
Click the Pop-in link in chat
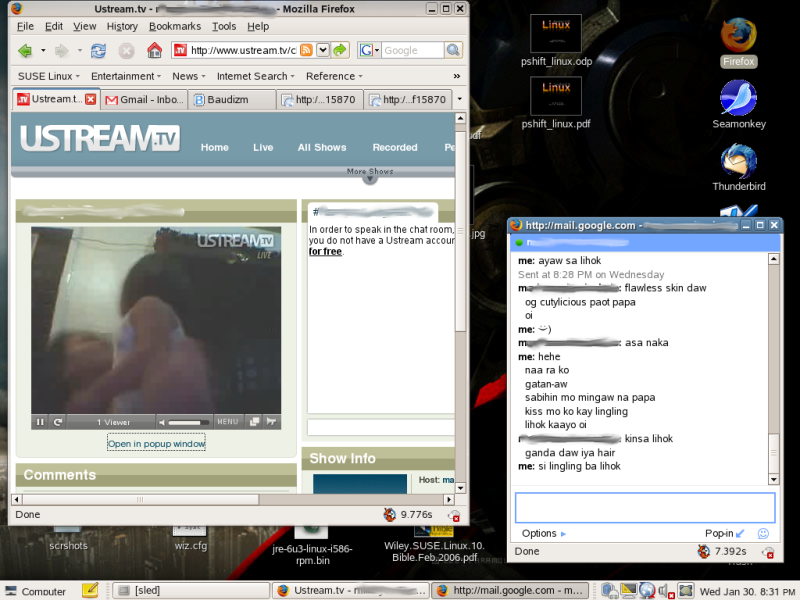point(724,534)
